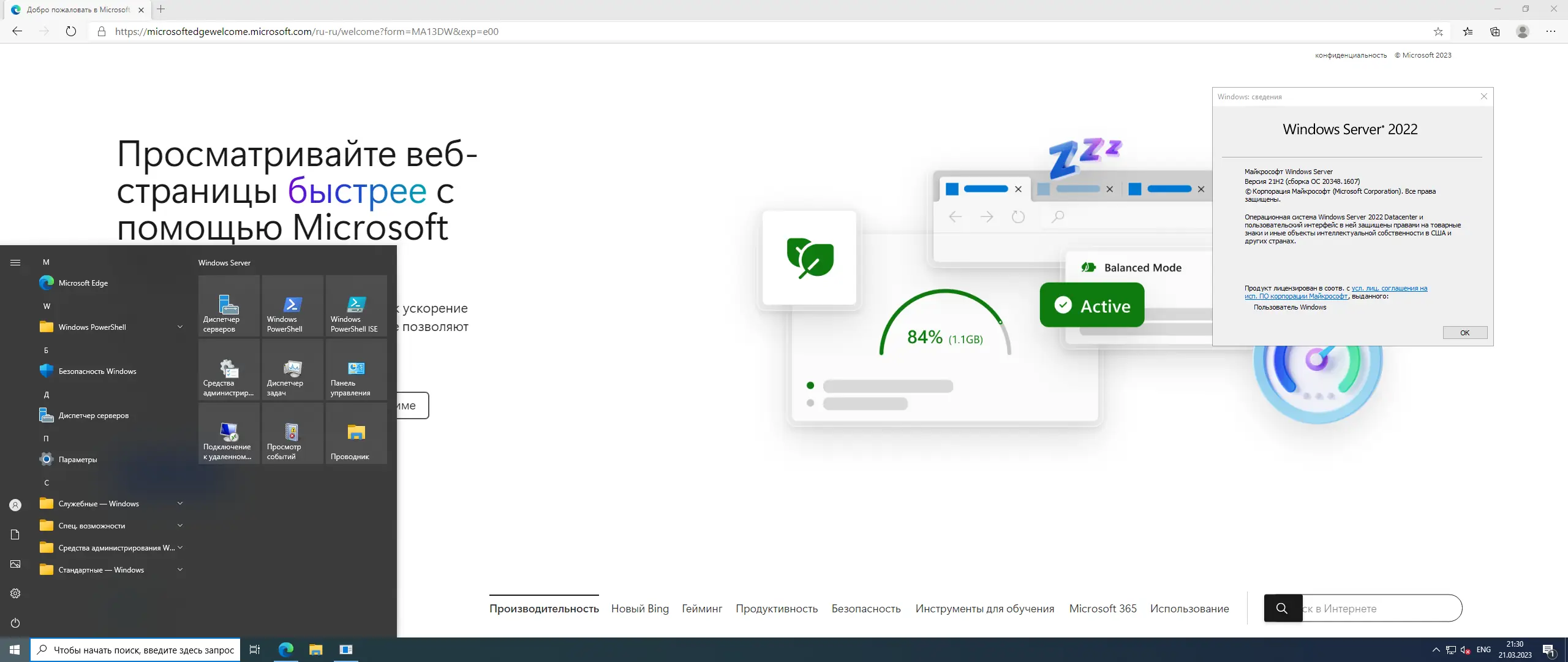
Task: Open Windows PowerShell ISE tile
Action: (356, 305)
